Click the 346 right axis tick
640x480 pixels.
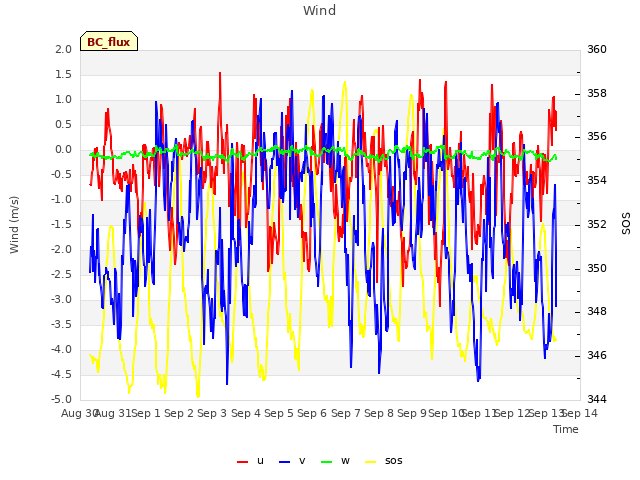point(597,355)
